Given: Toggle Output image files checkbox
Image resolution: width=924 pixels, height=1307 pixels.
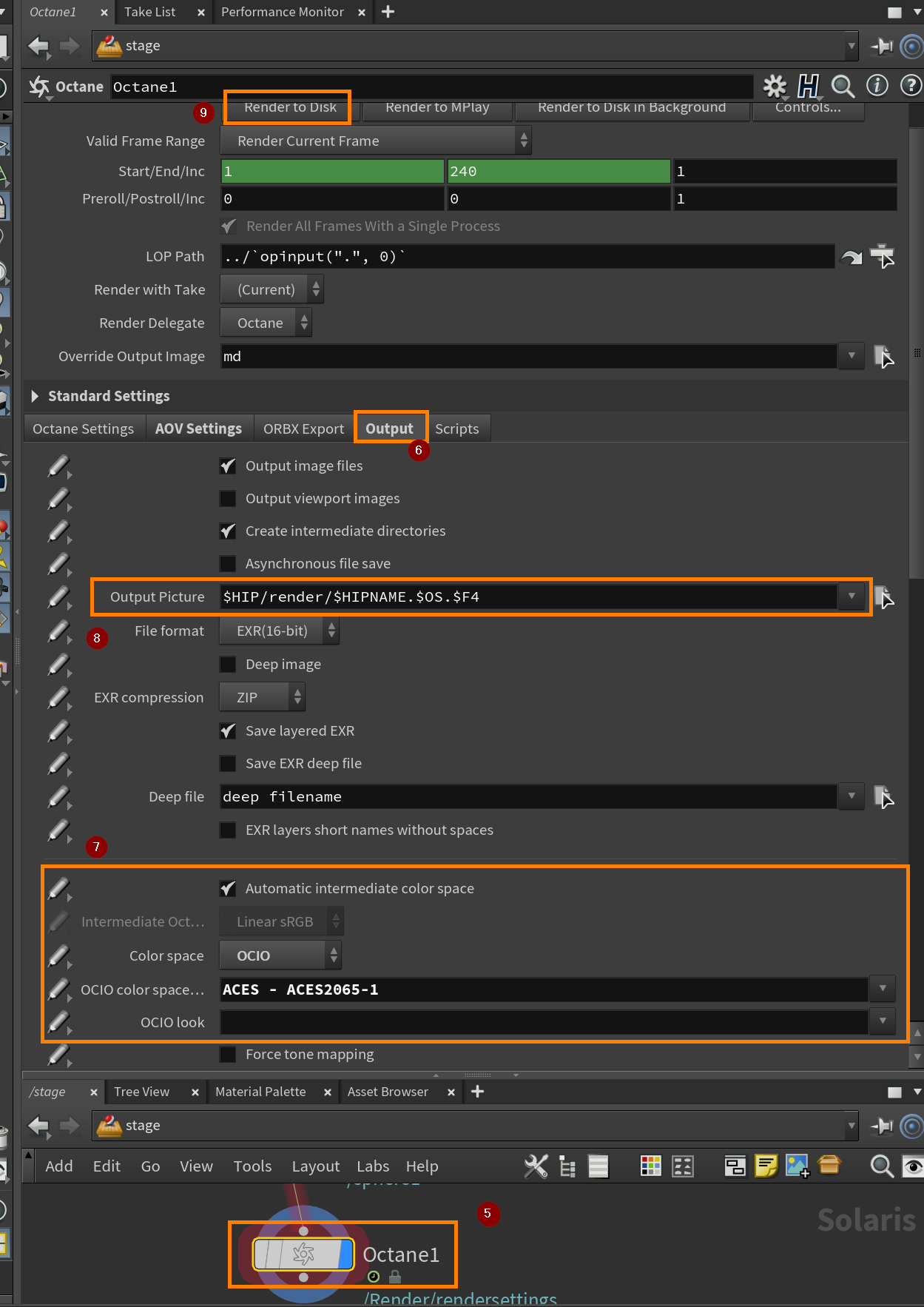Looking at the screenshot, I should pos(228,466).
